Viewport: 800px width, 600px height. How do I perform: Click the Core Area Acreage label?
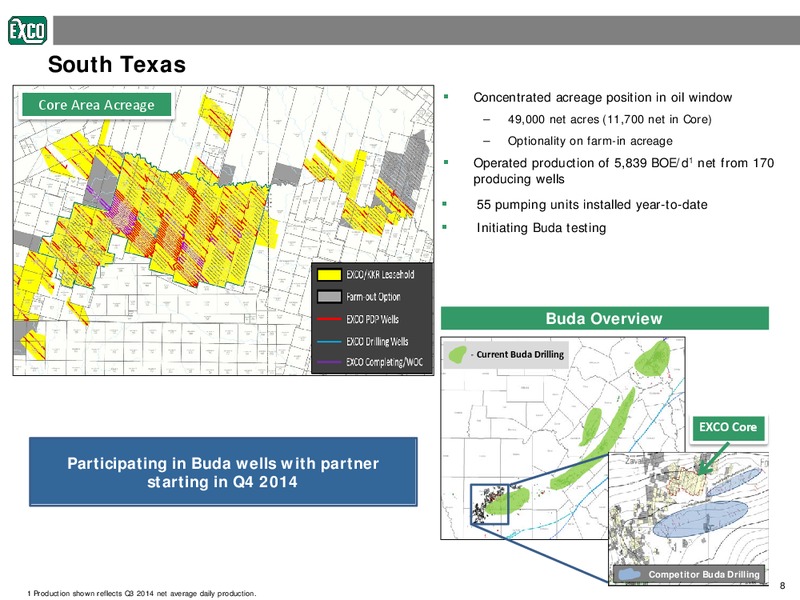click(x=96, y=105)
